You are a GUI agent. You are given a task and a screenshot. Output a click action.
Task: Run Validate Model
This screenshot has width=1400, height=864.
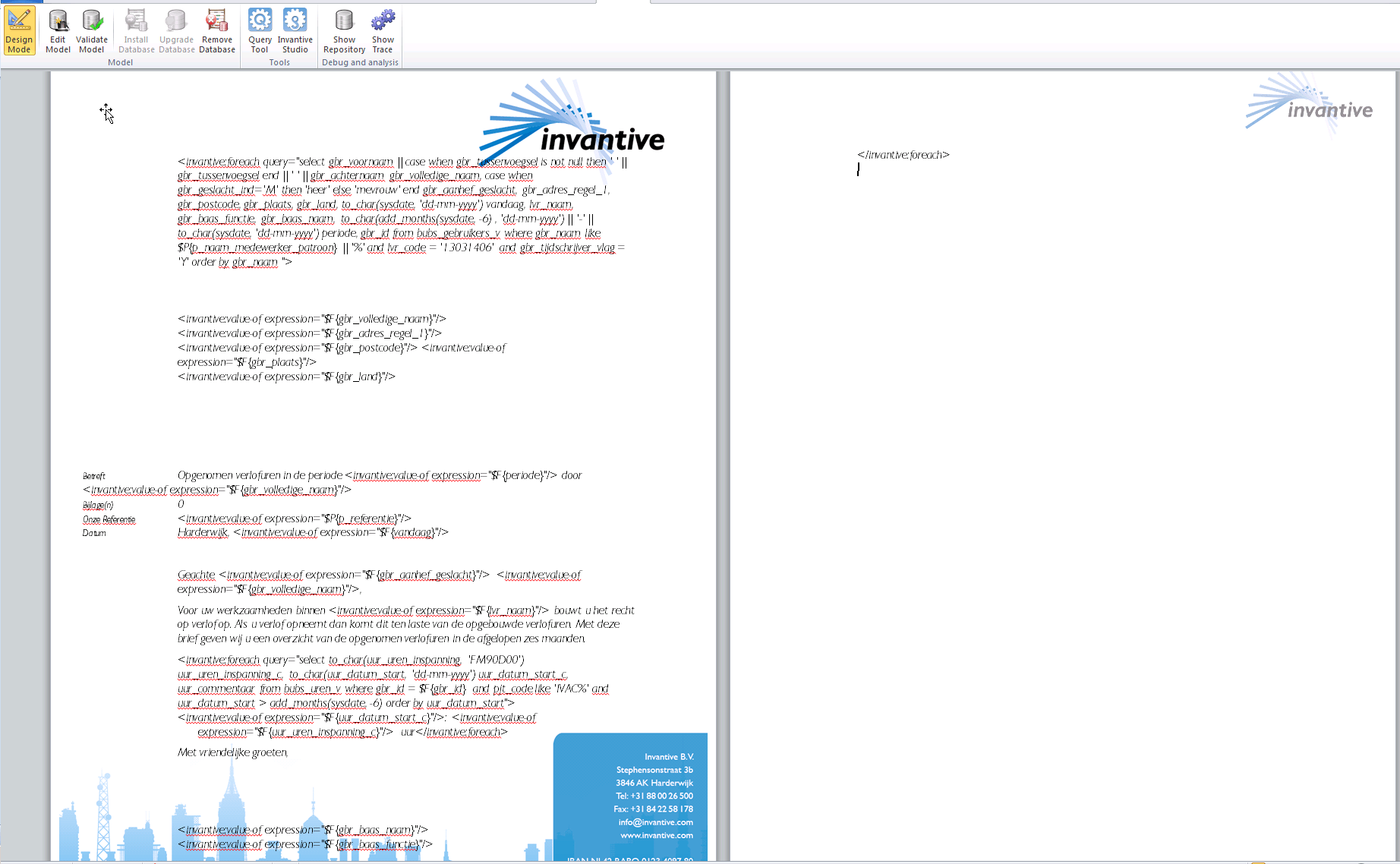92,31
